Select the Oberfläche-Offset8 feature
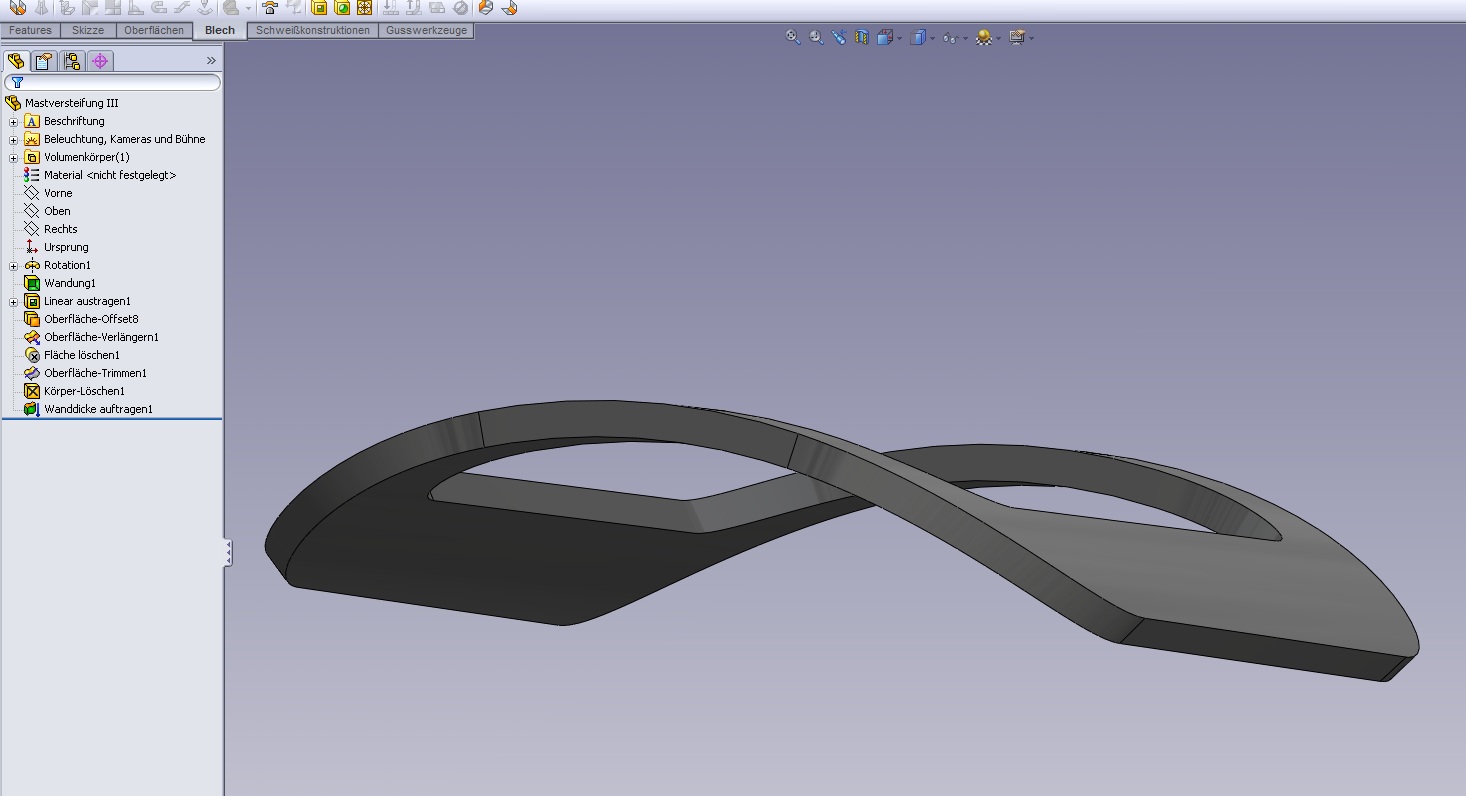Image resolution: width=1466 pixels, height=796 pixels. pos(91,319)
